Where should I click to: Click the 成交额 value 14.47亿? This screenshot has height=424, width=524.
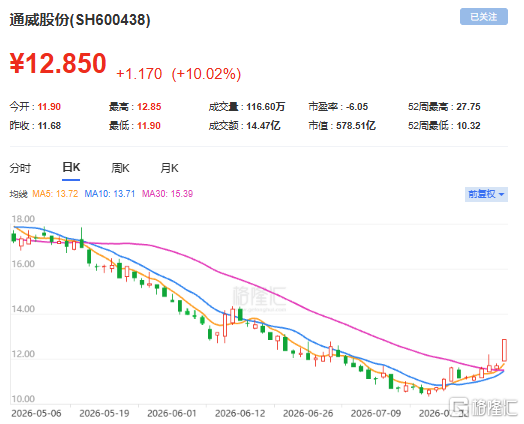pyautogui.click(x=263, y=126)
